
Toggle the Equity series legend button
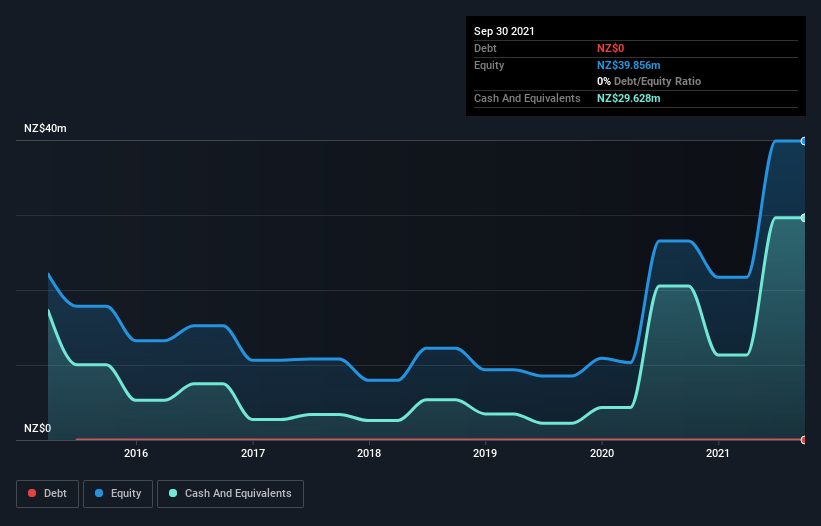point(118,494)
